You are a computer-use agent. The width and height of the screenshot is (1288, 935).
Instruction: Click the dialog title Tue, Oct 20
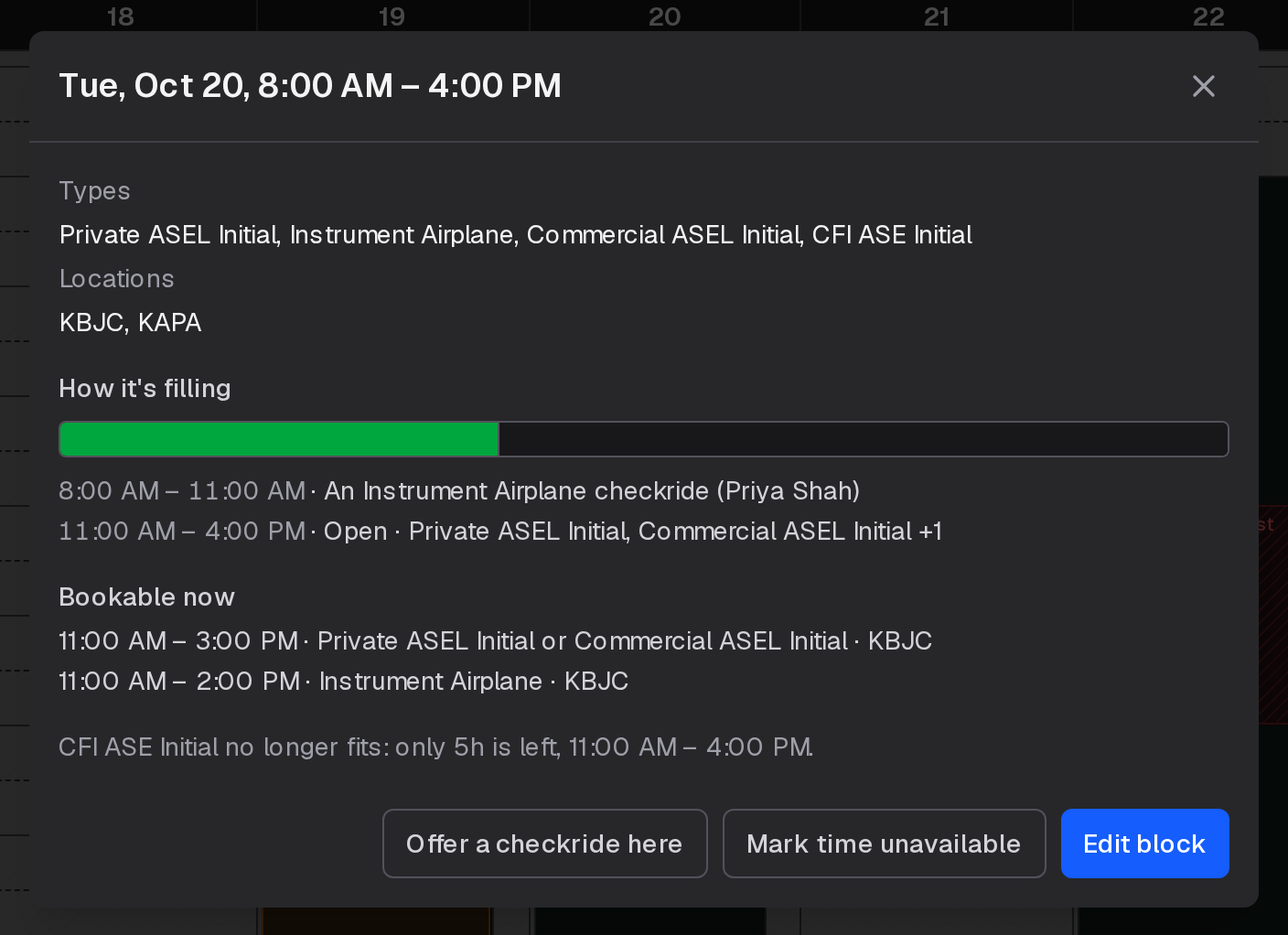pos(310,86)
